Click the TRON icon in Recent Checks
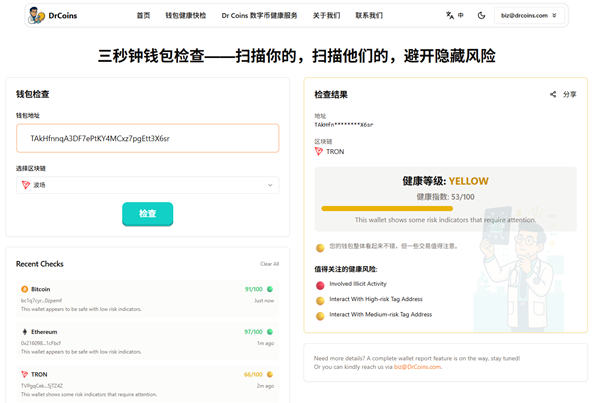The width and height of the screenshot is (602, 403). pos(25,374)
